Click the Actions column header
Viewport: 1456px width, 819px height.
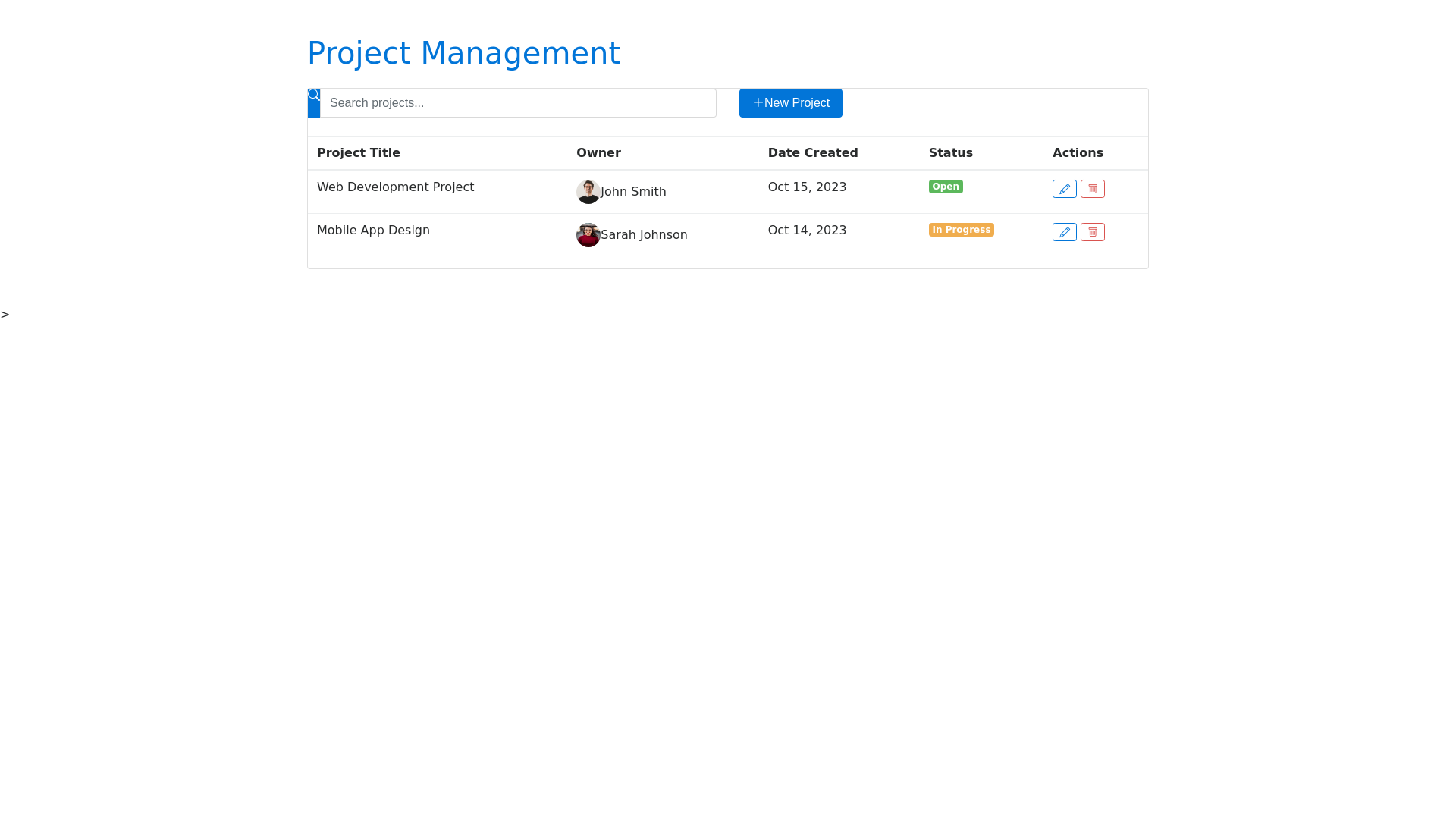coord(1077,153)
